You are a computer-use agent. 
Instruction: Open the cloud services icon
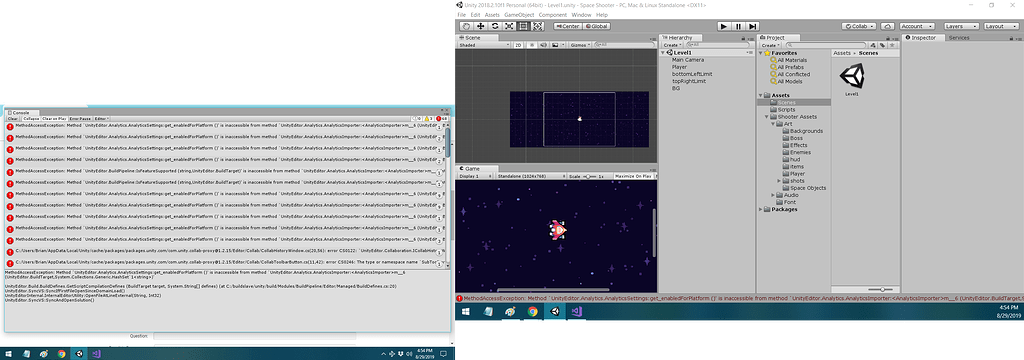pyautogui.click(x=887, y=26)
